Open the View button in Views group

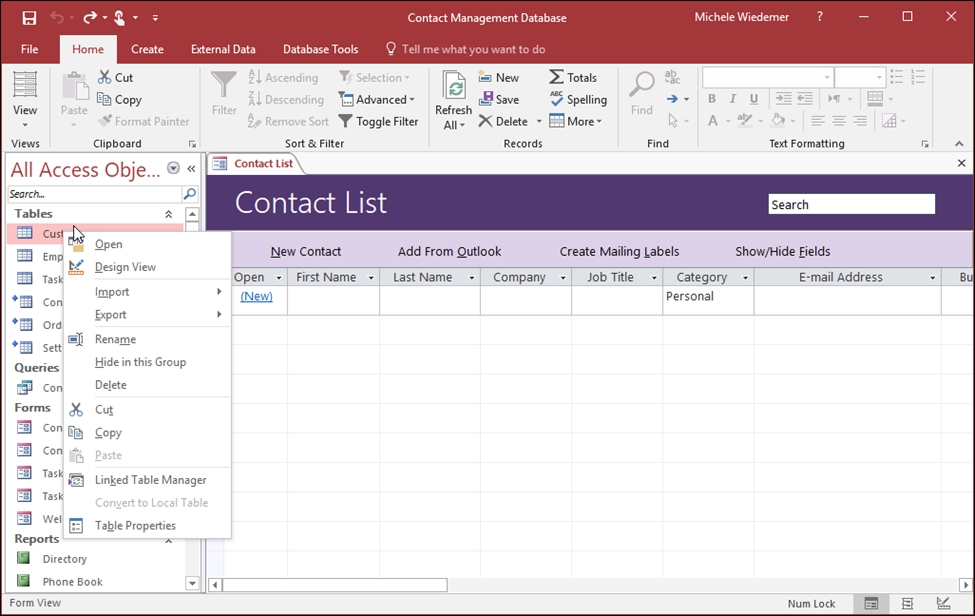point(25,99)
